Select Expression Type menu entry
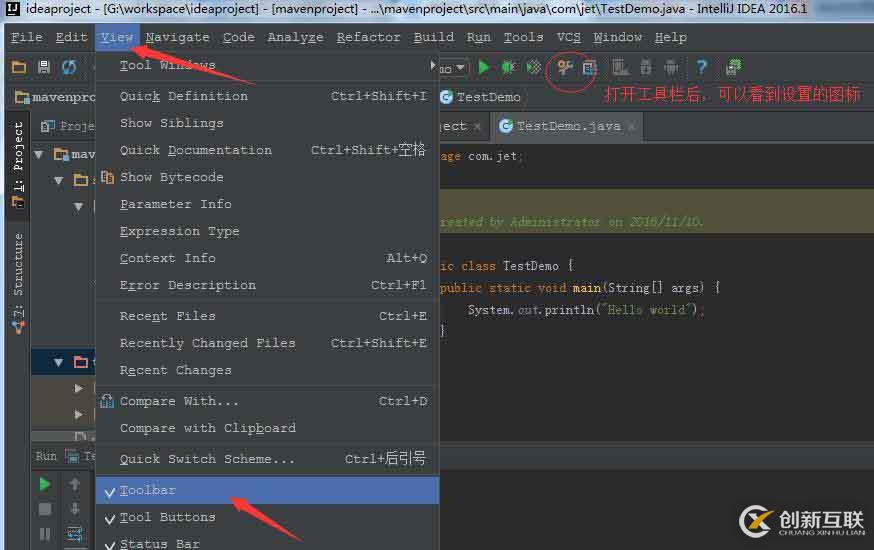Viewport: 874px width, 550px height. pyautogui.click(x=268, y=231)
